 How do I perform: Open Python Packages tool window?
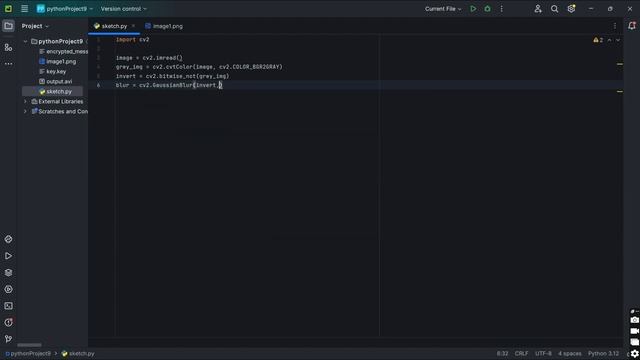point(8,239)
